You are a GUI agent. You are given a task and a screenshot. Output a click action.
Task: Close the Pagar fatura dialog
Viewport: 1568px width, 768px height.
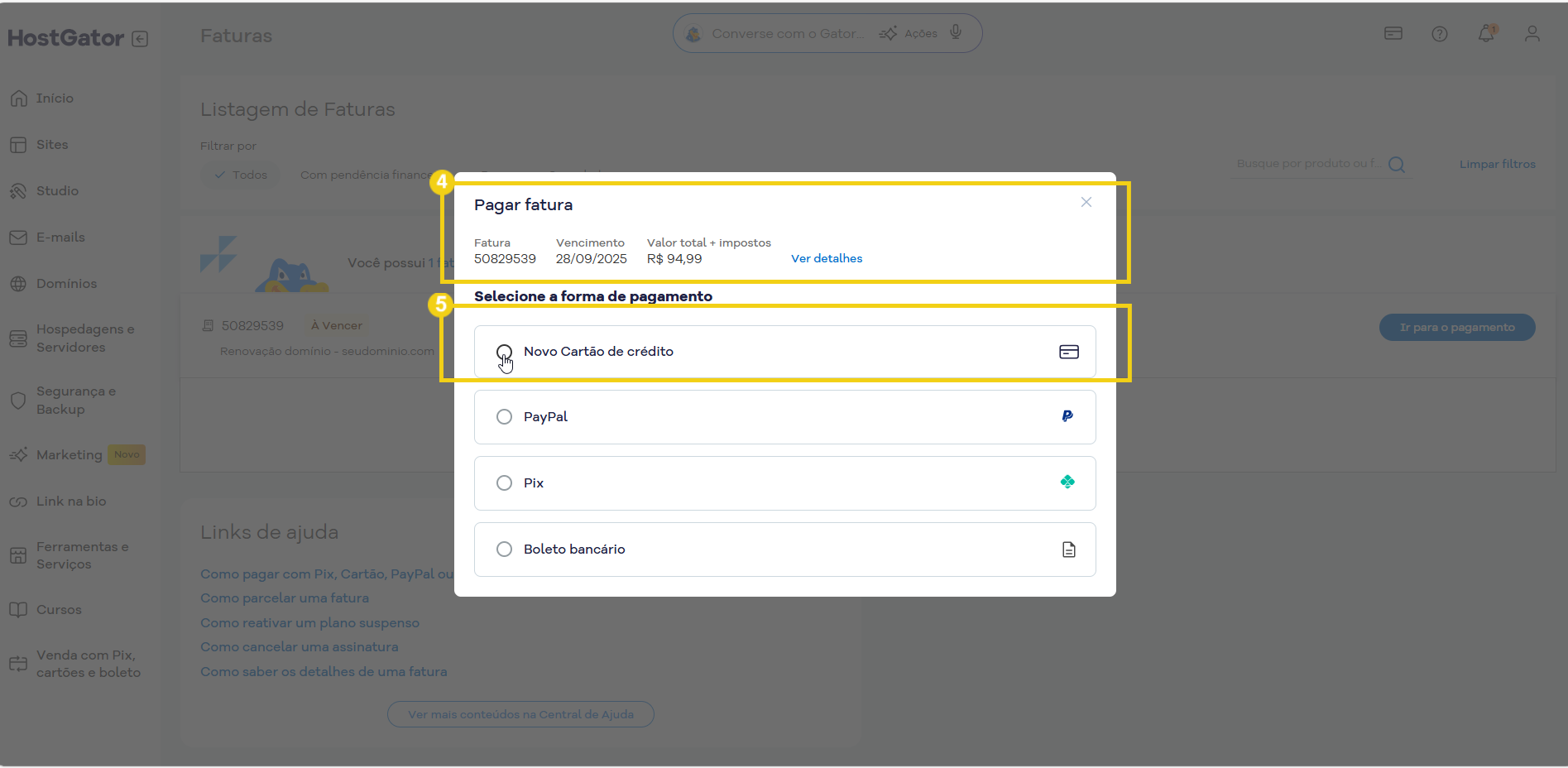point(1086,203)
